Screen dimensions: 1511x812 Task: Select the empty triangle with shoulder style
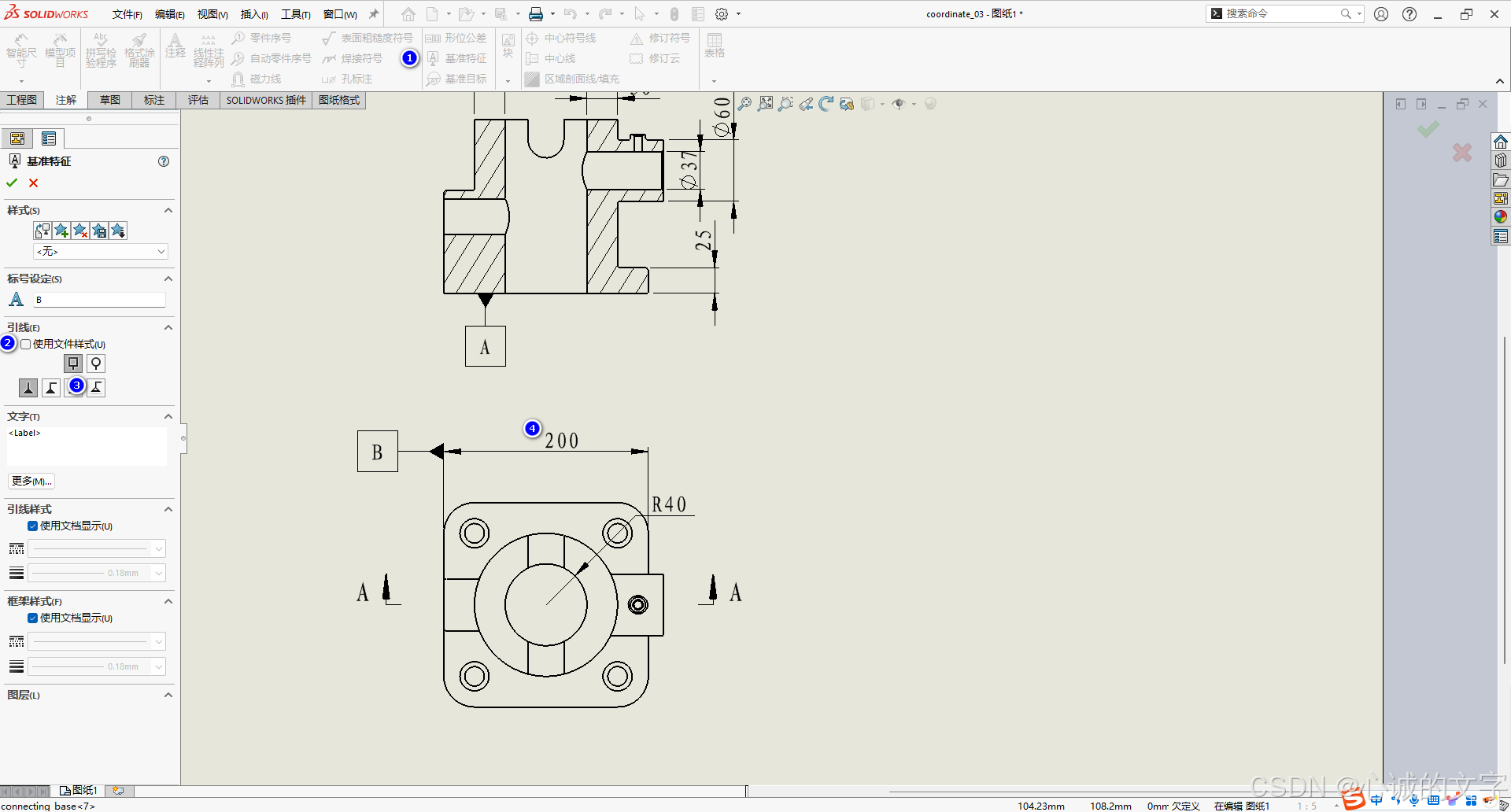pos(96,387)
